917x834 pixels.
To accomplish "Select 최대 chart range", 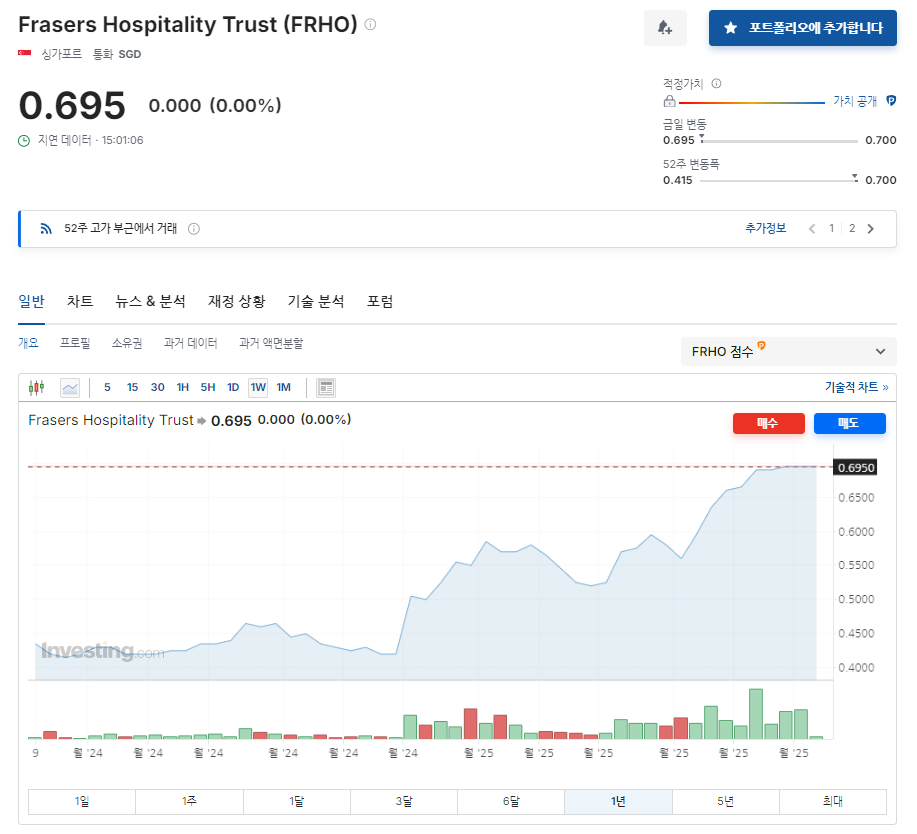I will (833, 801).
